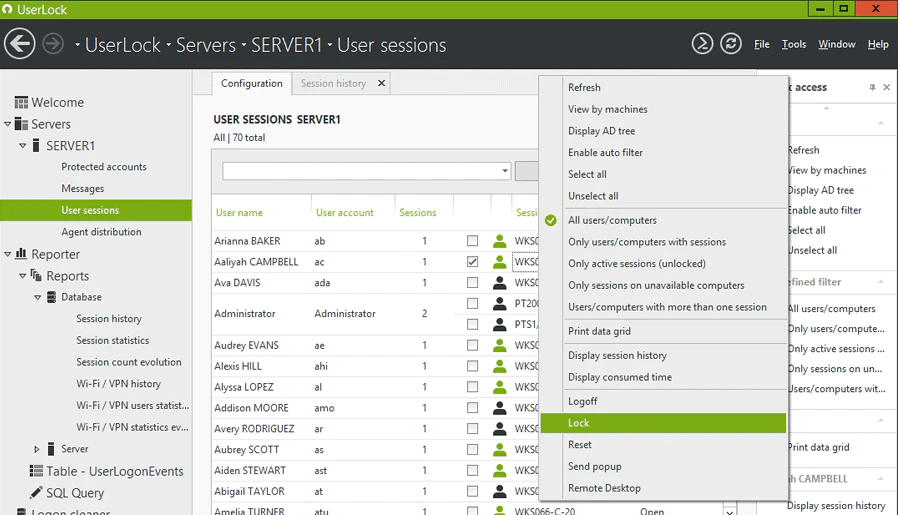The height and width of the screenshot is (515, 900).
Task: Click Addison MOORE's black user icon
Action: click(x=499, y=408)
